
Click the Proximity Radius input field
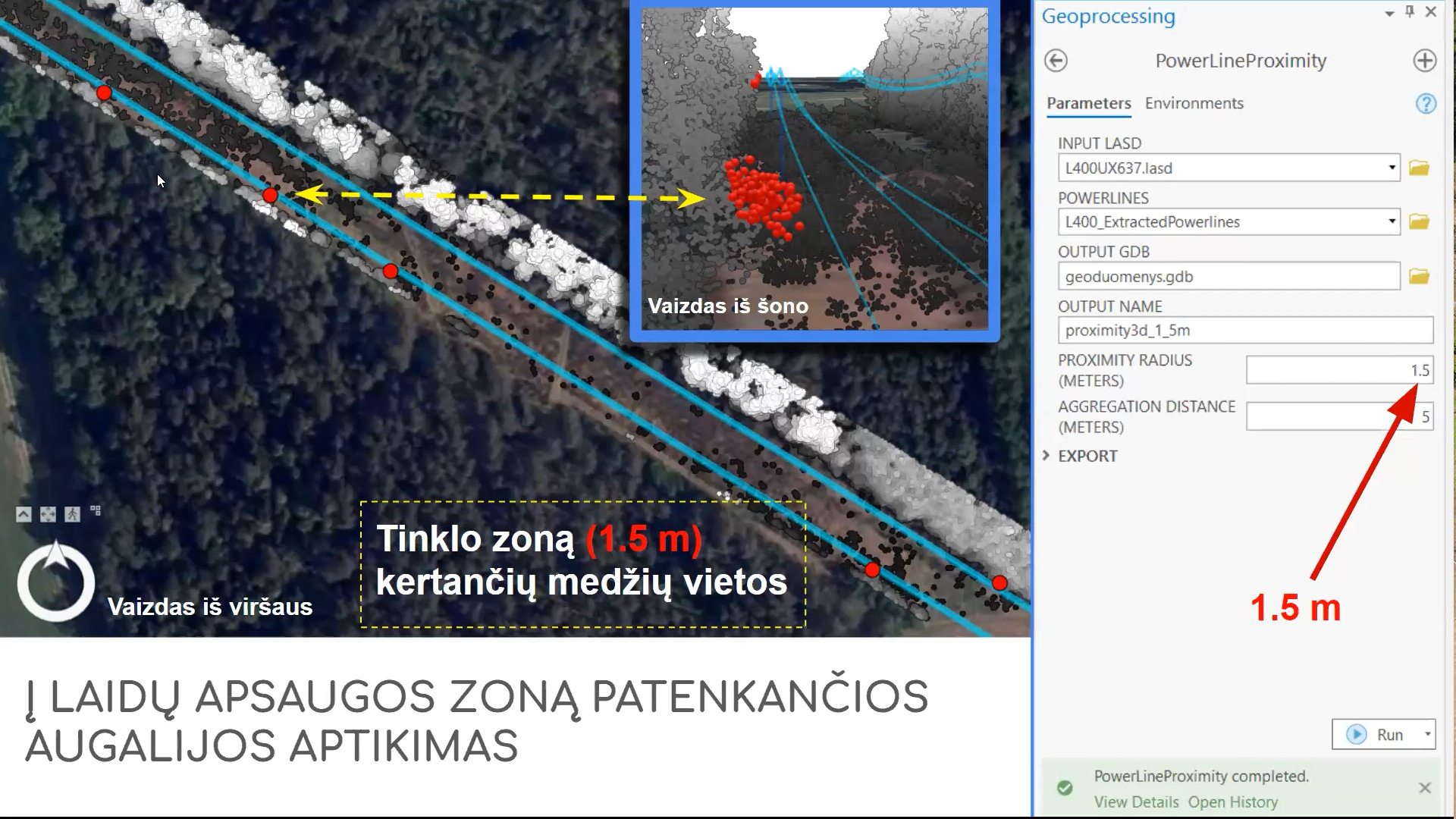pyautogui.click(x=1338, y=370)
